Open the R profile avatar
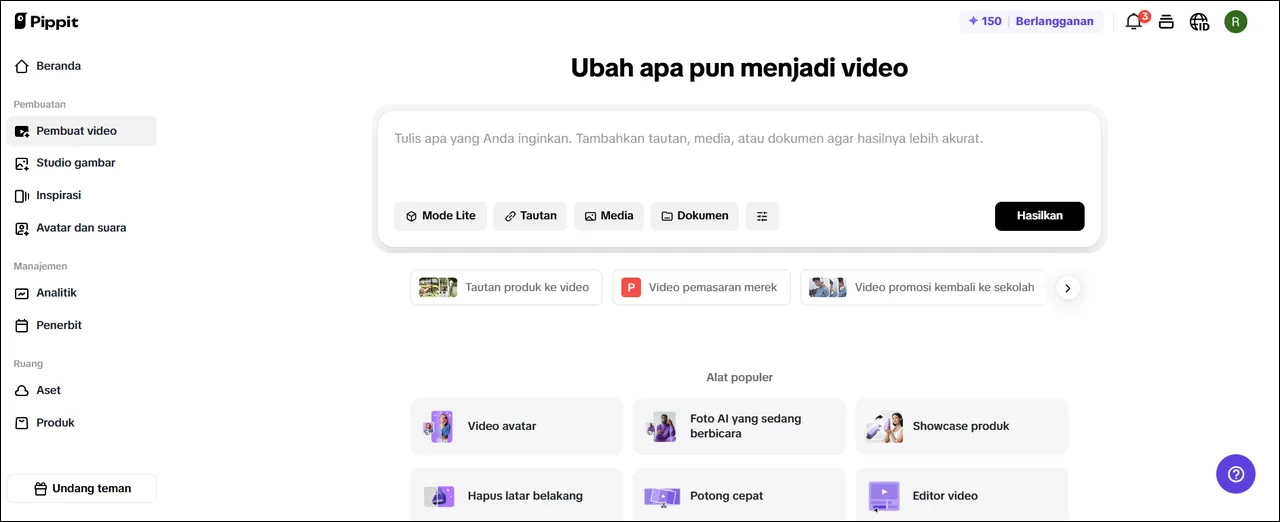Viewport: 1280px width, 522px height. pyautogui.click(x=1236, y=21)
